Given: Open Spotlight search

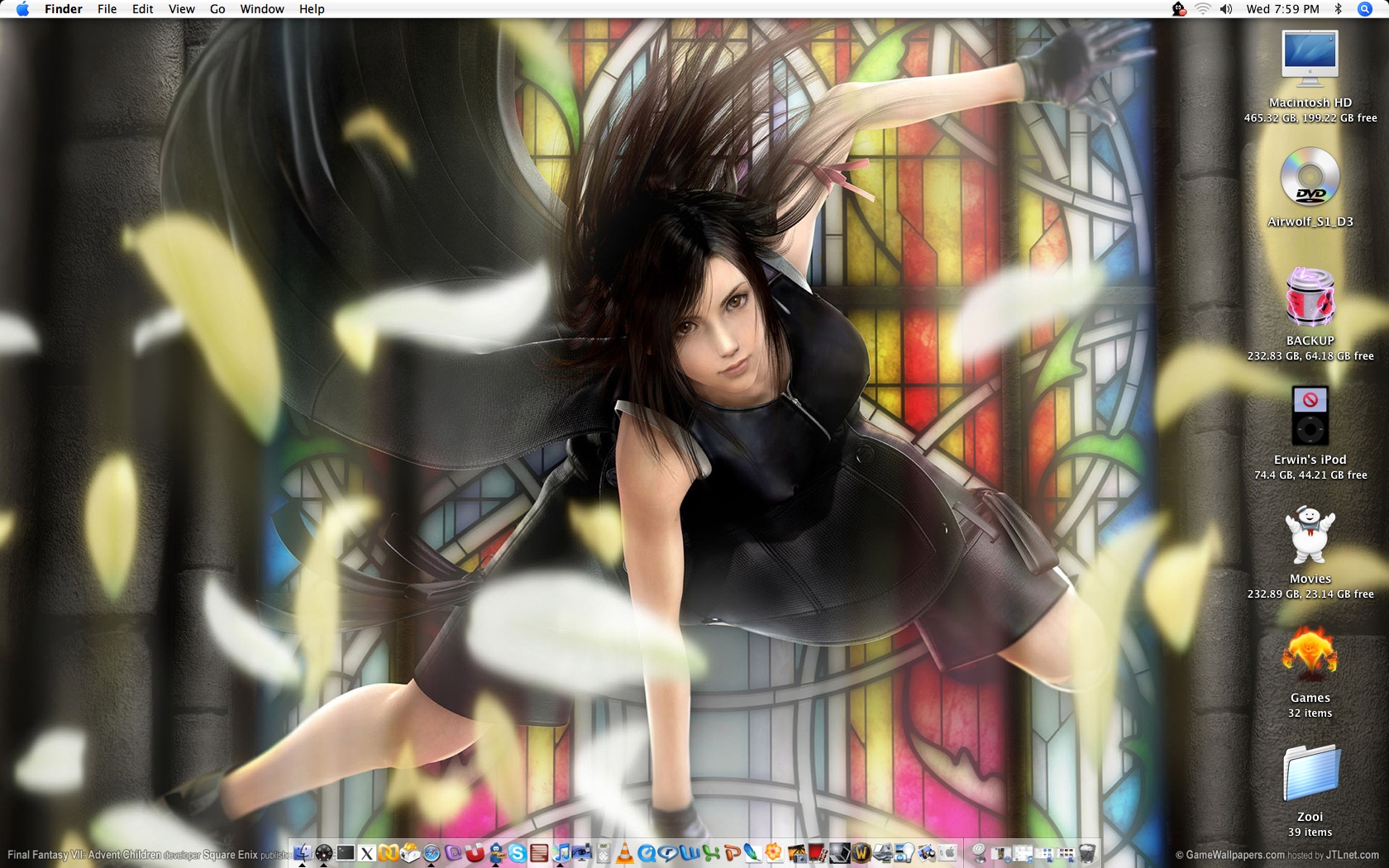Looking at the screenshot, I should pos(1365,9).
